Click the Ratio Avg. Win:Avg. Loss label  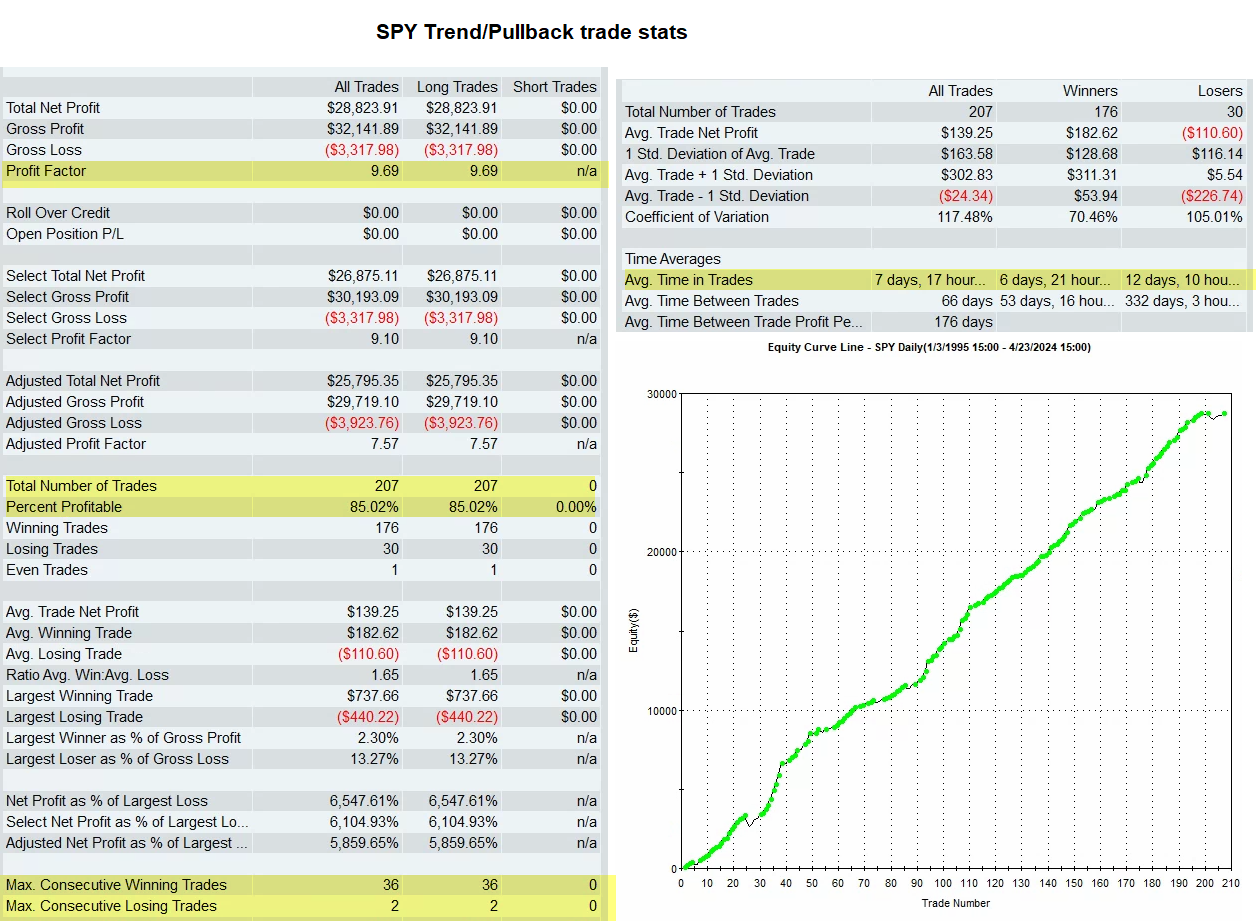point(87,675)
